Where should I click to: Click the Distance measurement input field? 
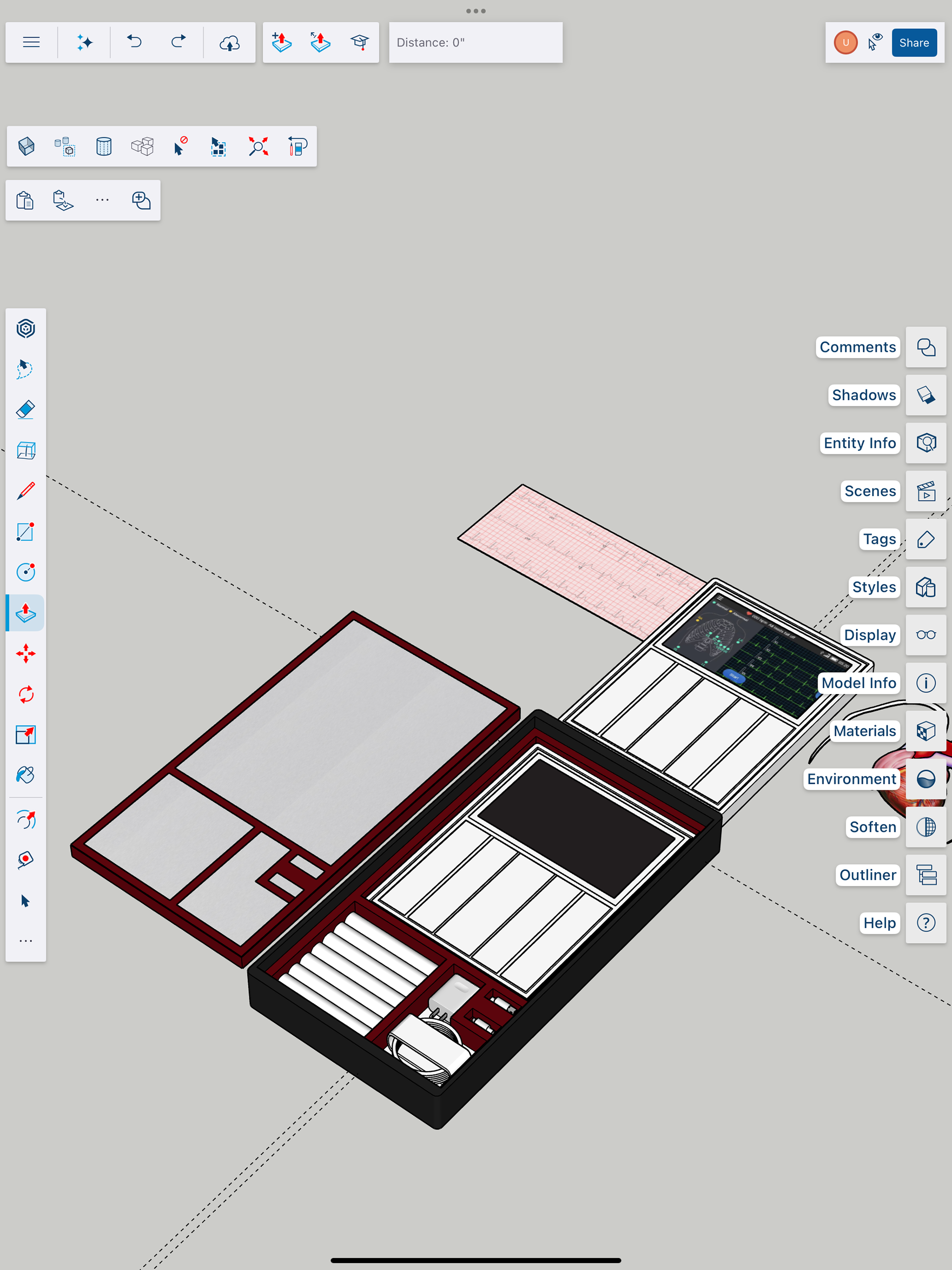coord(475,43)
